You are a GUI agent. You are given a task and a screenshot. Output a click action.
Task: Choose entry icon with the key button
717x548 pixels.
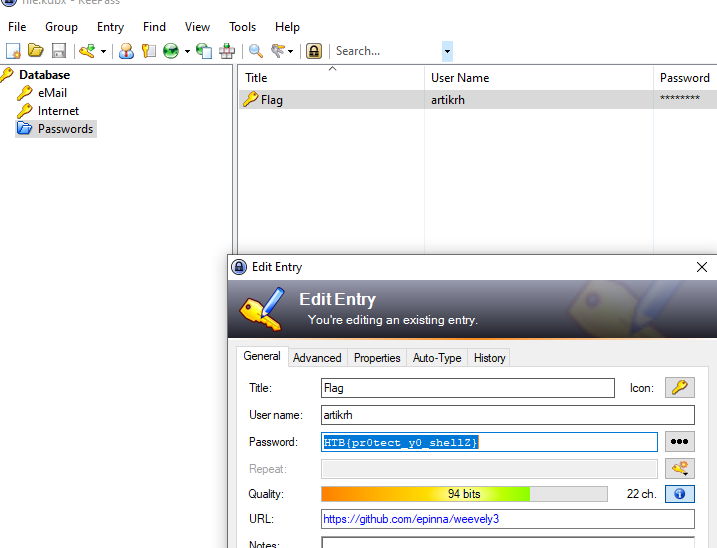[680, 387]
